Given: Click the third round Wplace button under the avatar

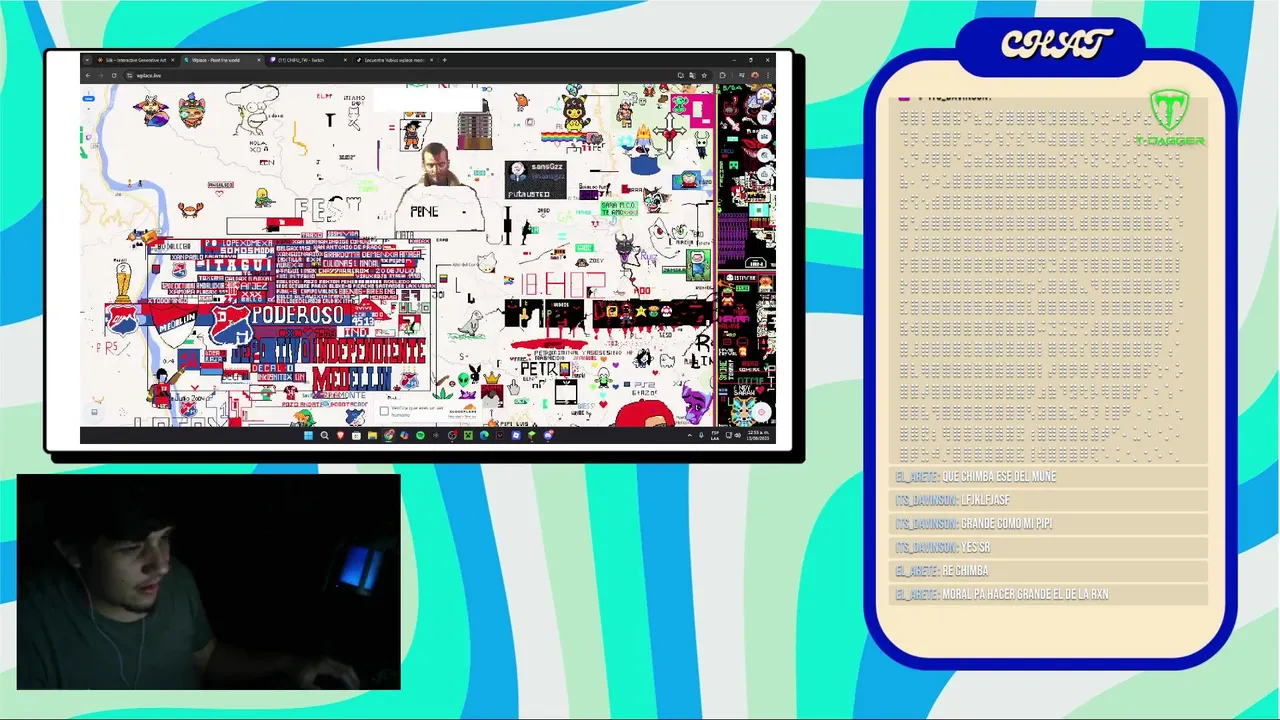Looking at the screenshot, I should (x=764, y=136).
